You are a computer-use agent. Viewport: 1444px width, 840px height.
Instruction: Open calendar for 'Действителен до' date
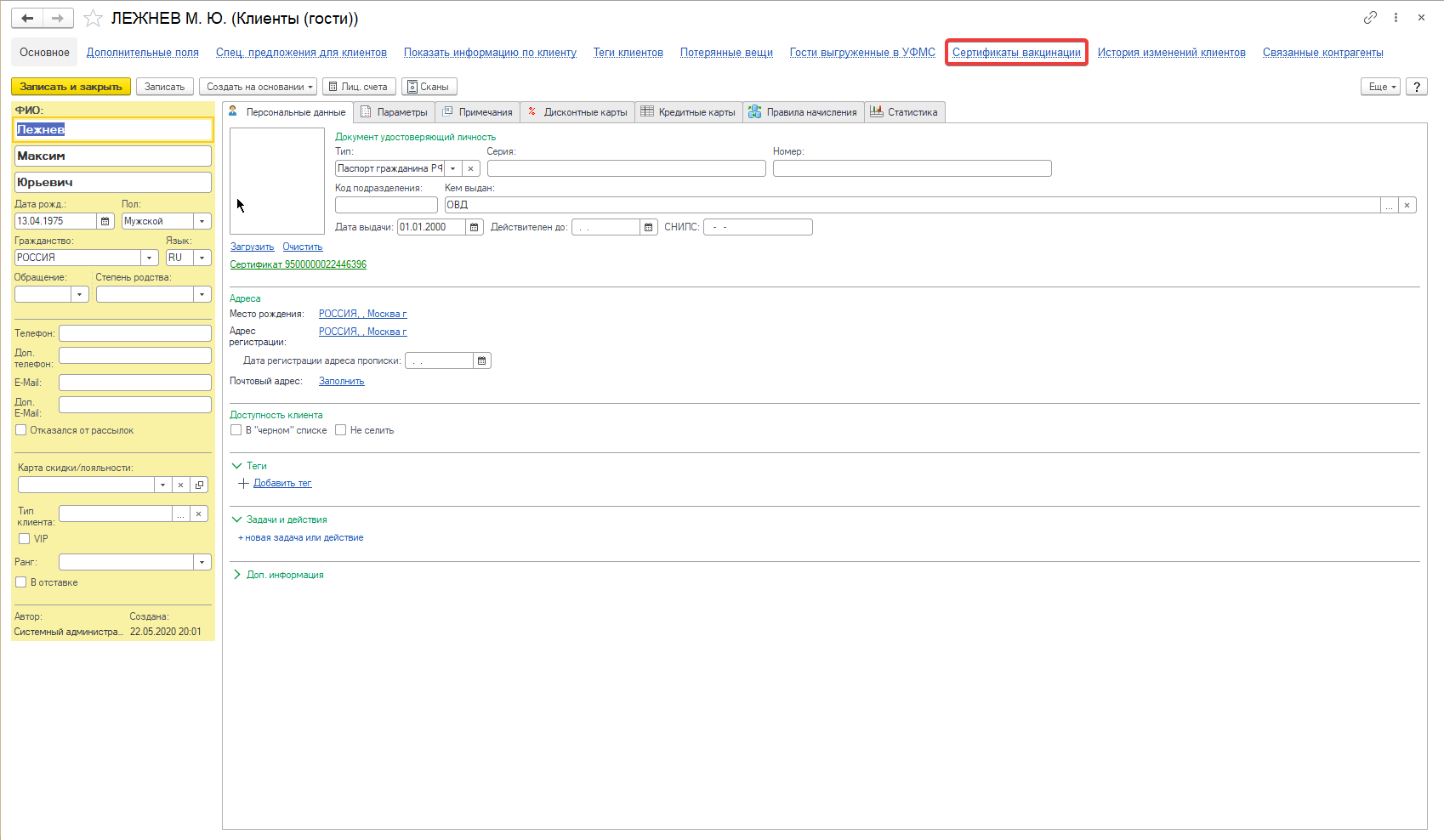(x=649, y=227)
